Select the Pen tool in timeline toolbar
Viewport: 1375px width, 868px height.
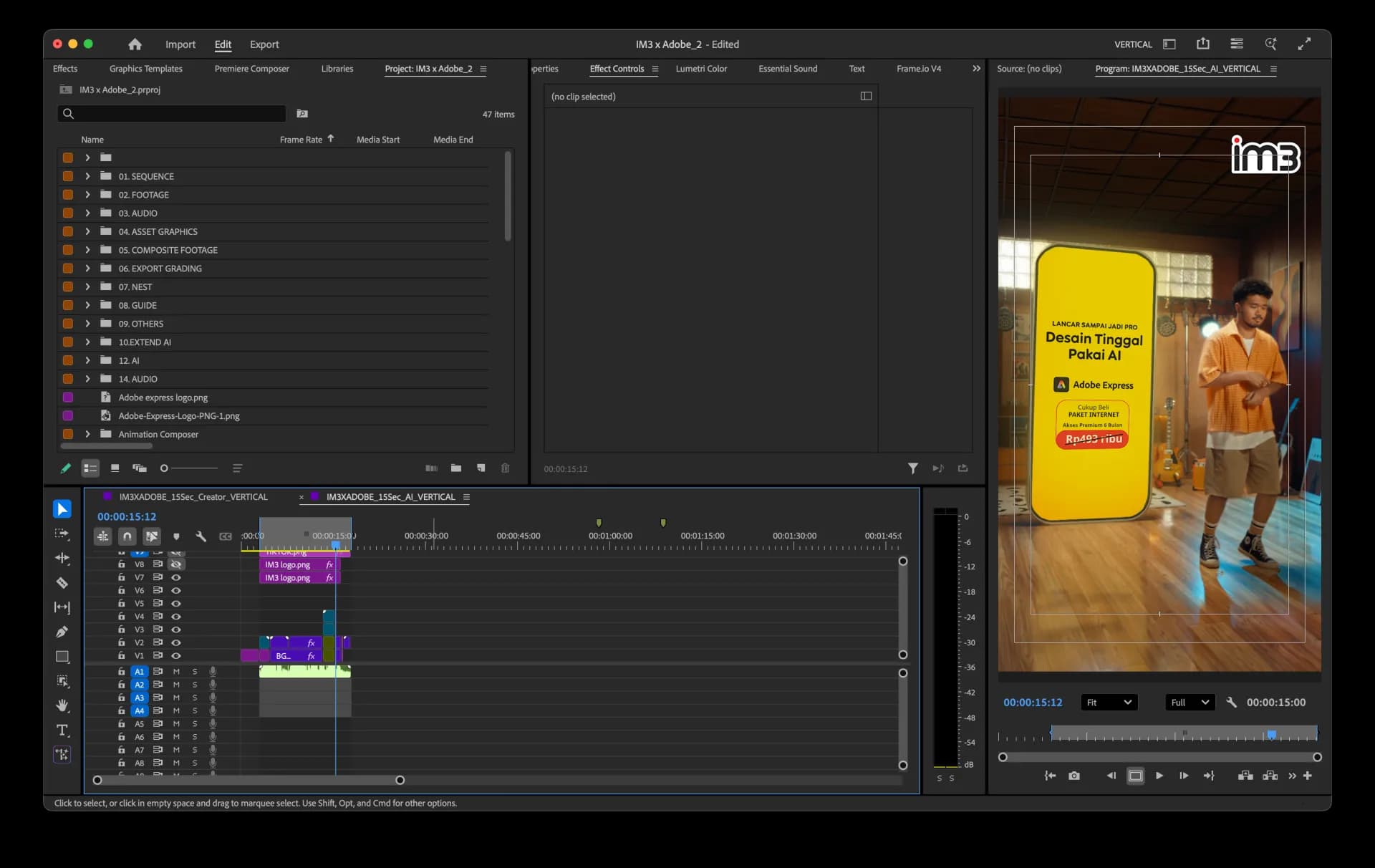[62, 632]
